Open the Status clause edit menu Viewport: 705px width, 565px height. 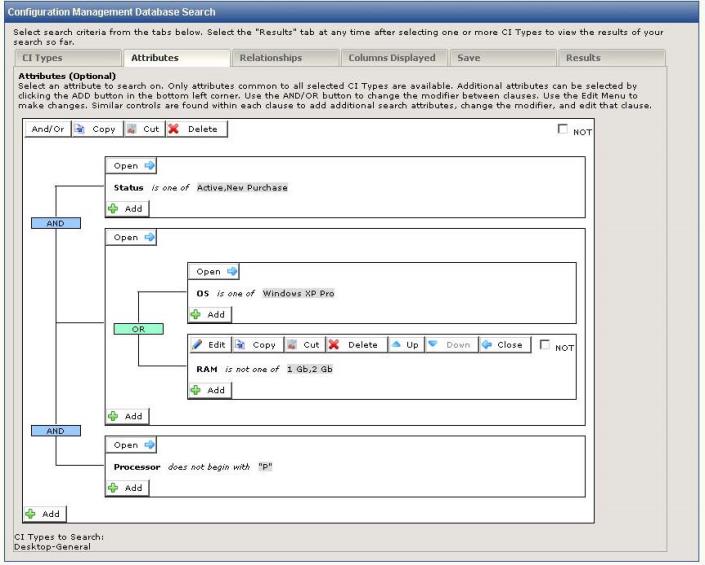pos(131,166)
